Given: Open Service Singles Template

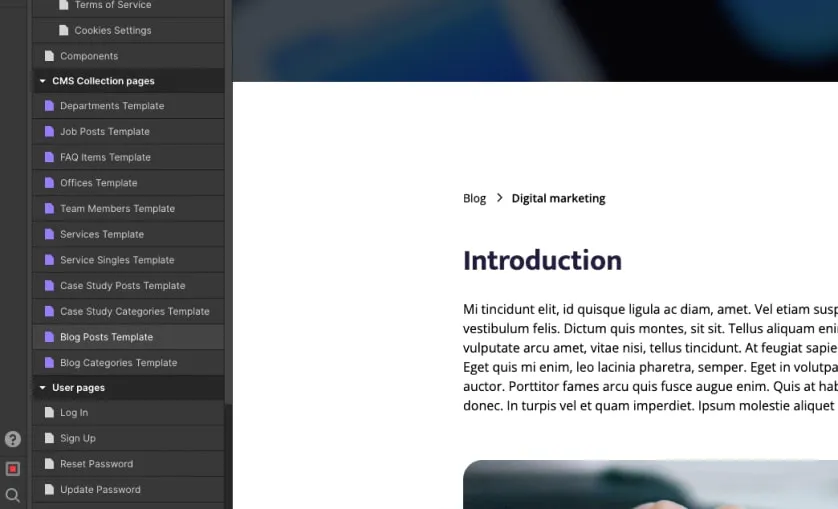Looking at the screenshot, I should 128,260.
